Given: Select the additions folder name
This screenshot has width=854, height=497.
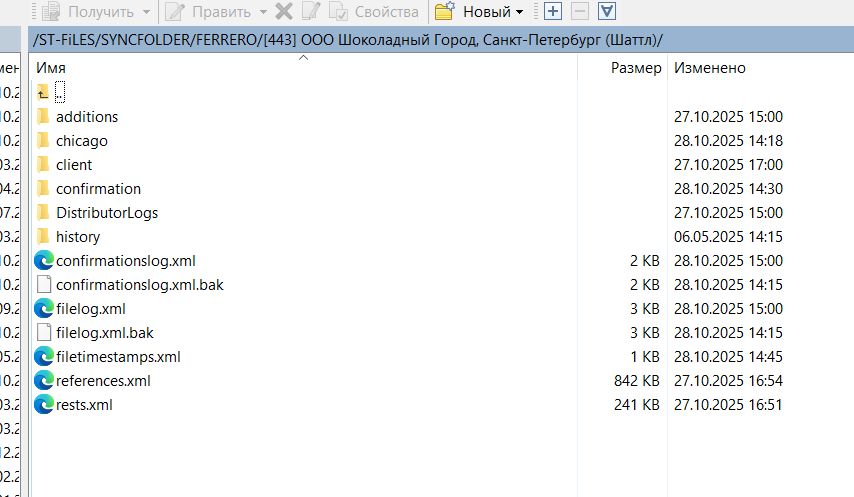Looking at the screenshot, I should [87, 116].
